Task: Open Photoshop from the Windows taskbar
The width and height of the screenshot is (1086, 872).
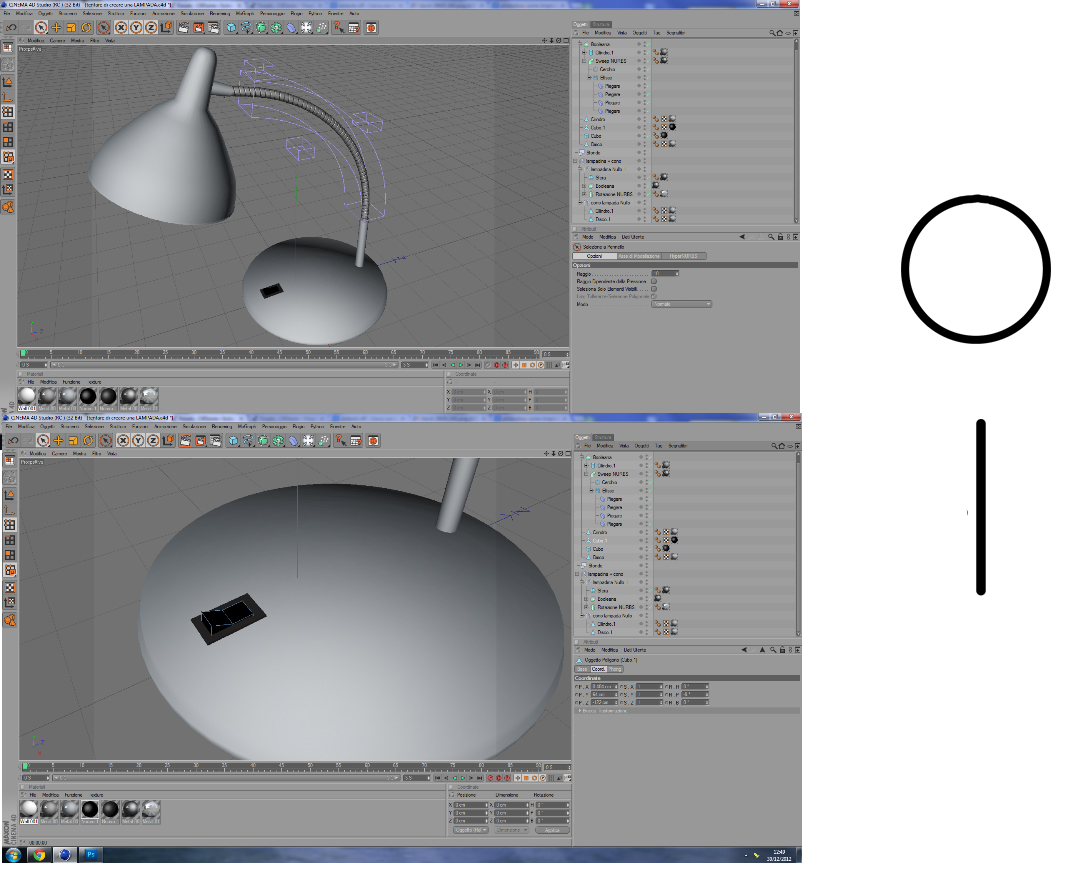Action: (x=91, y=855)
